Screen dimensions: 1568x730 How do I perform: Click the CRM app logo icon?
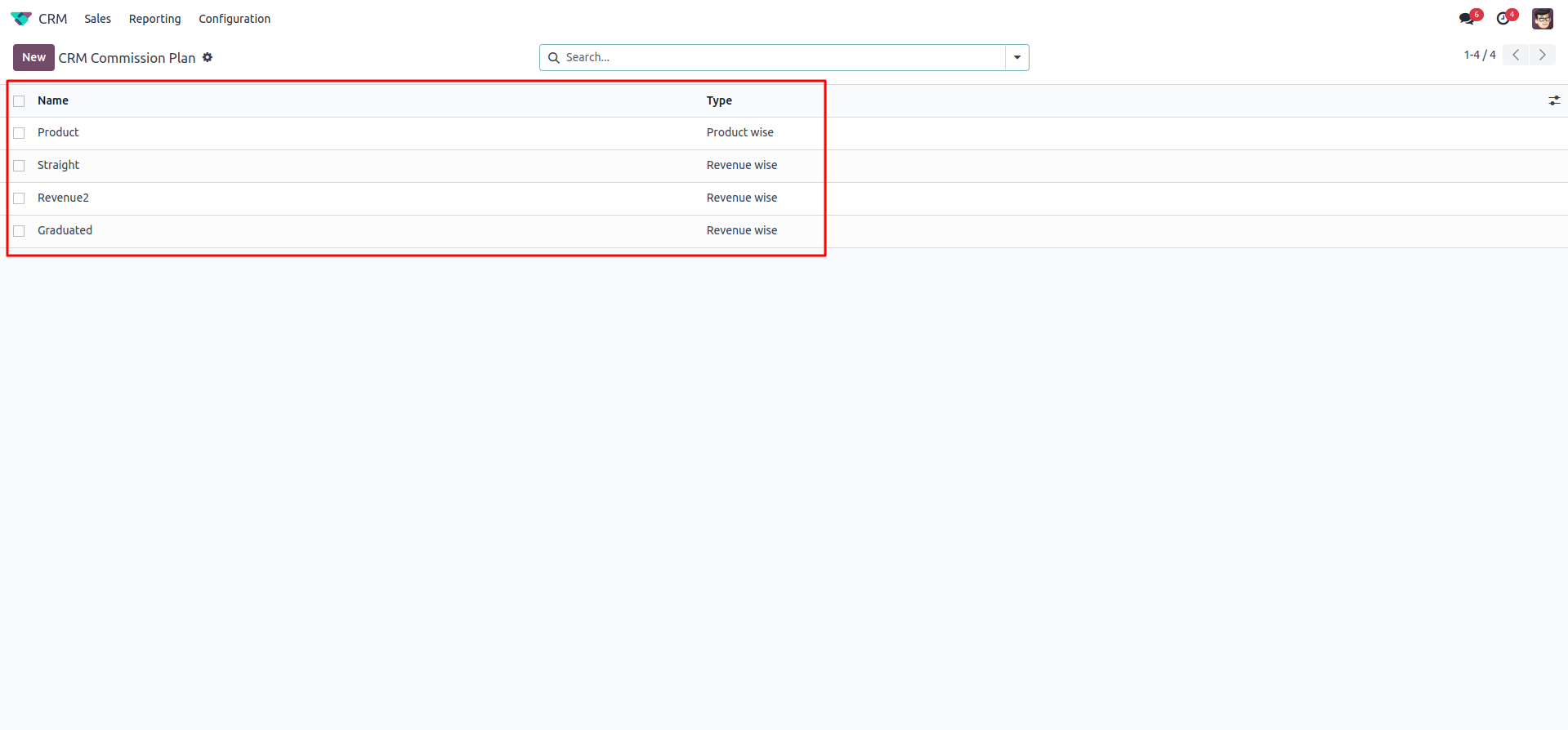pos(21,18)
